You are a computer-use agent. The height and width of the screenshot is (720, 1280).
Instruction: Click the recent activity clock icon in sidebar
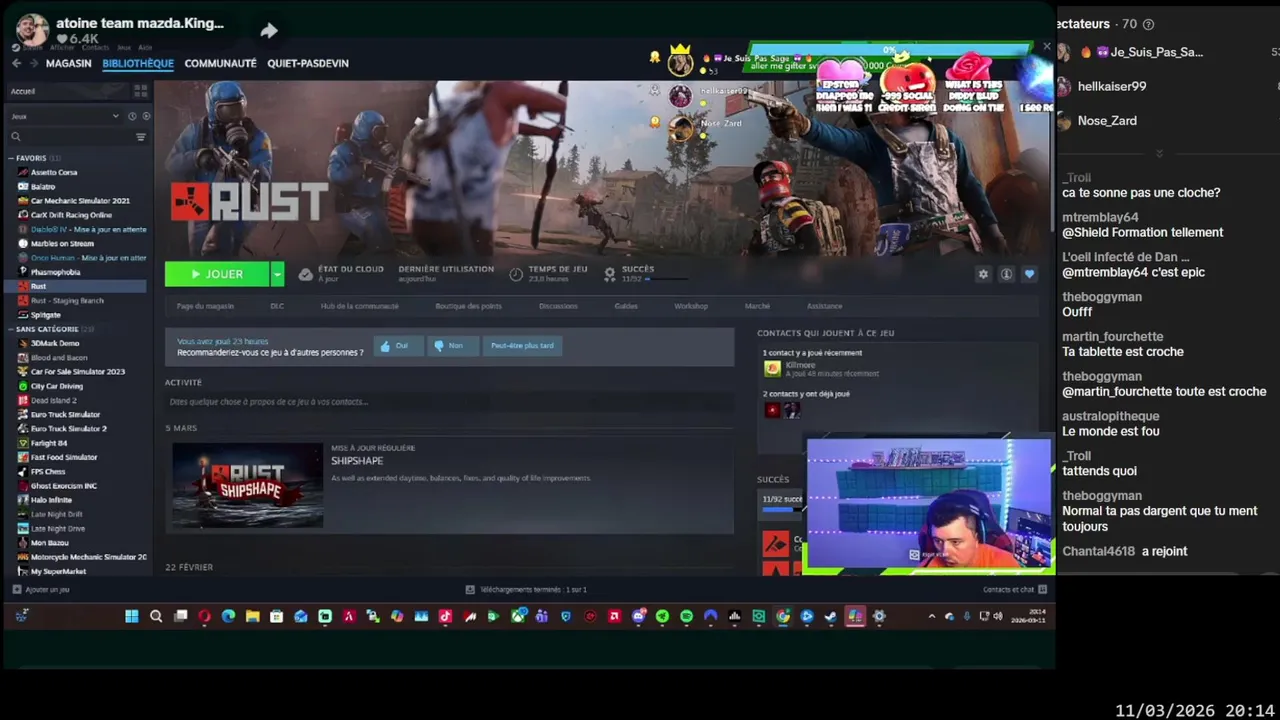coord(132,116)
